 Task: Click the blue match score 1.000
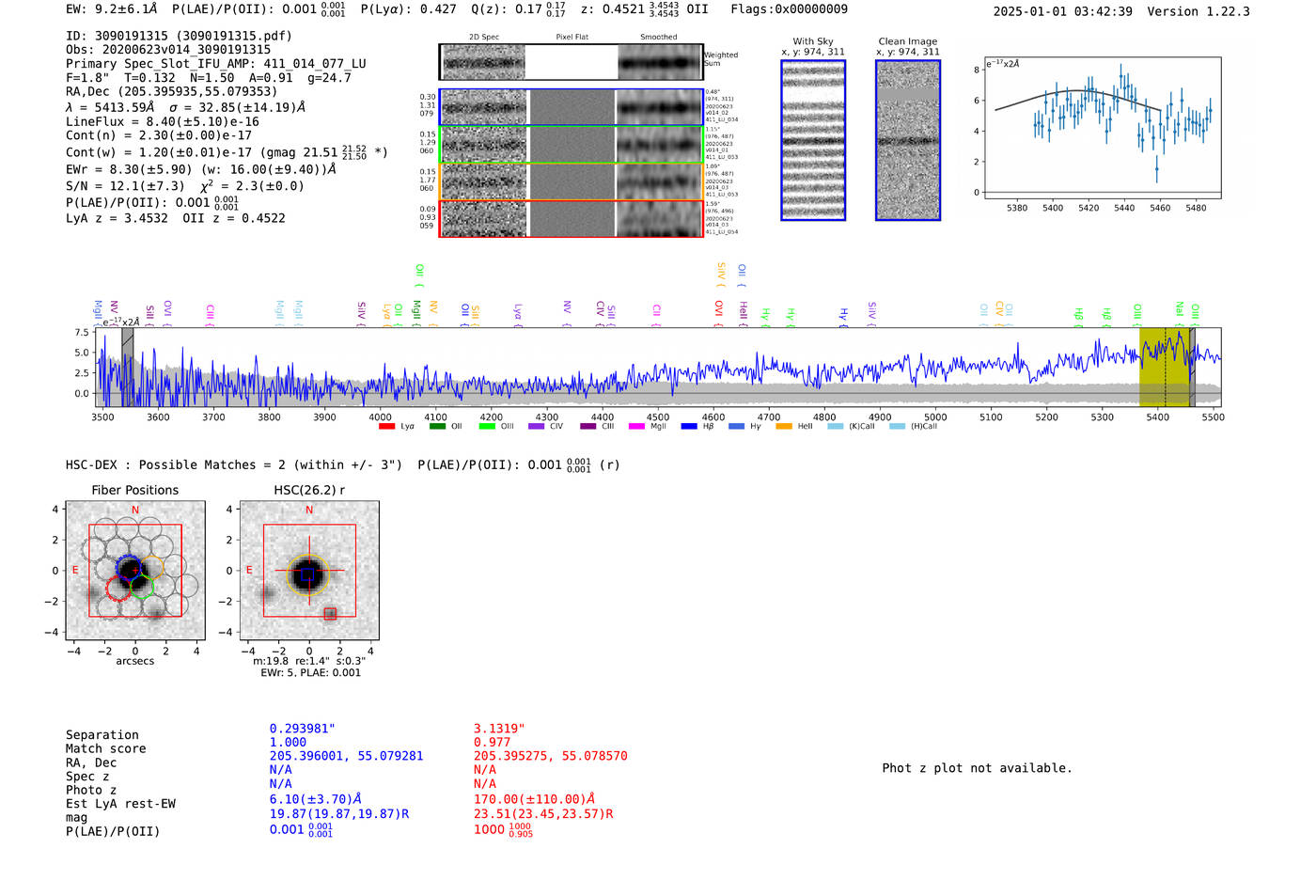pos(289,742)
